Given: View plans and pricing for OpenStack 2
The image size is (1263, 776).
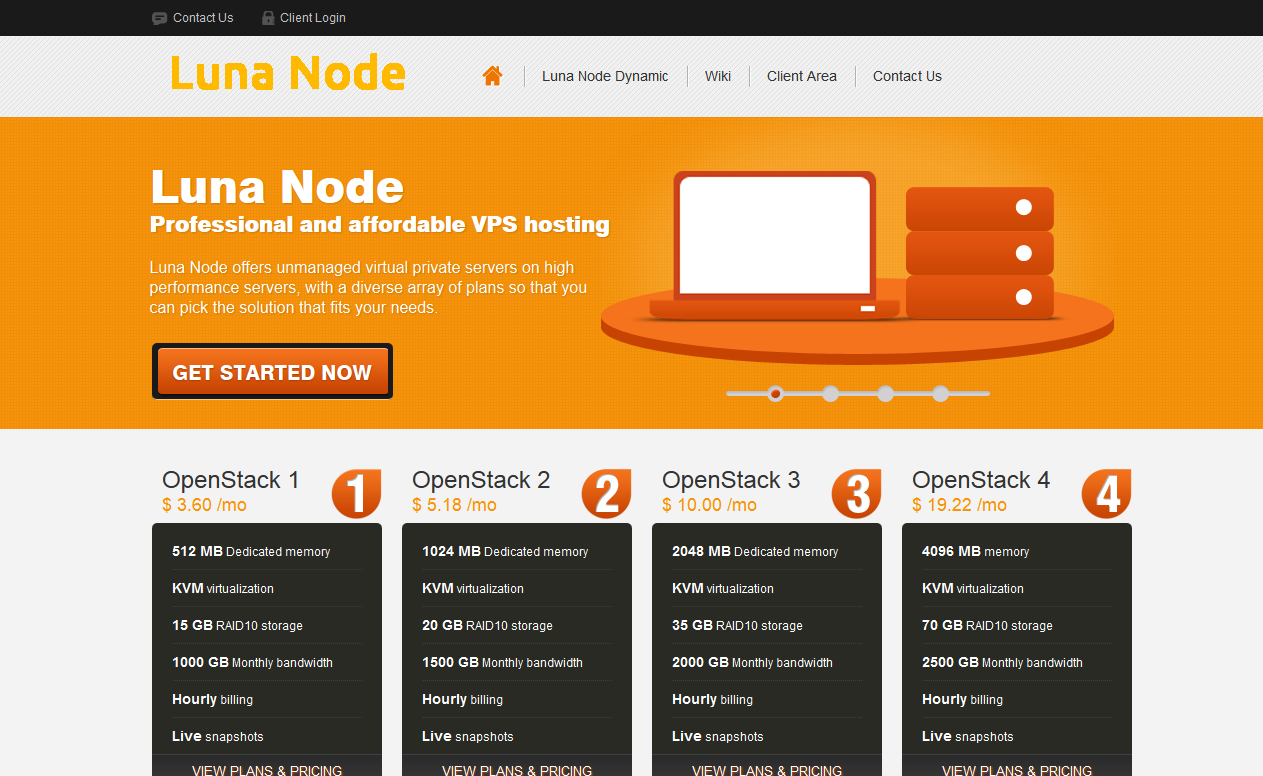Looking at the screenshot, I should (x=517, y=769).
